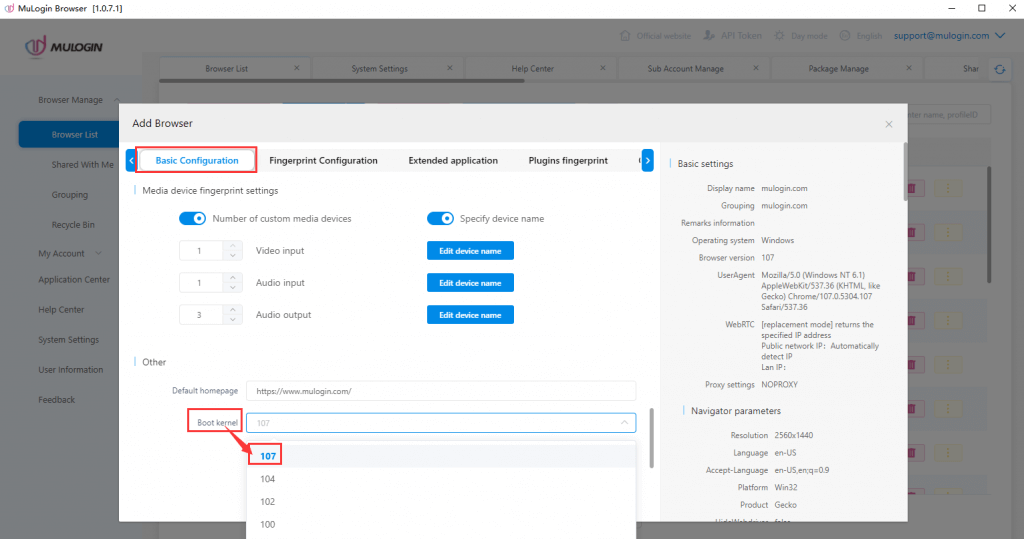Collapse Browser Manage sidebar section
1024x539 pixels.
(x=78, y=100)
